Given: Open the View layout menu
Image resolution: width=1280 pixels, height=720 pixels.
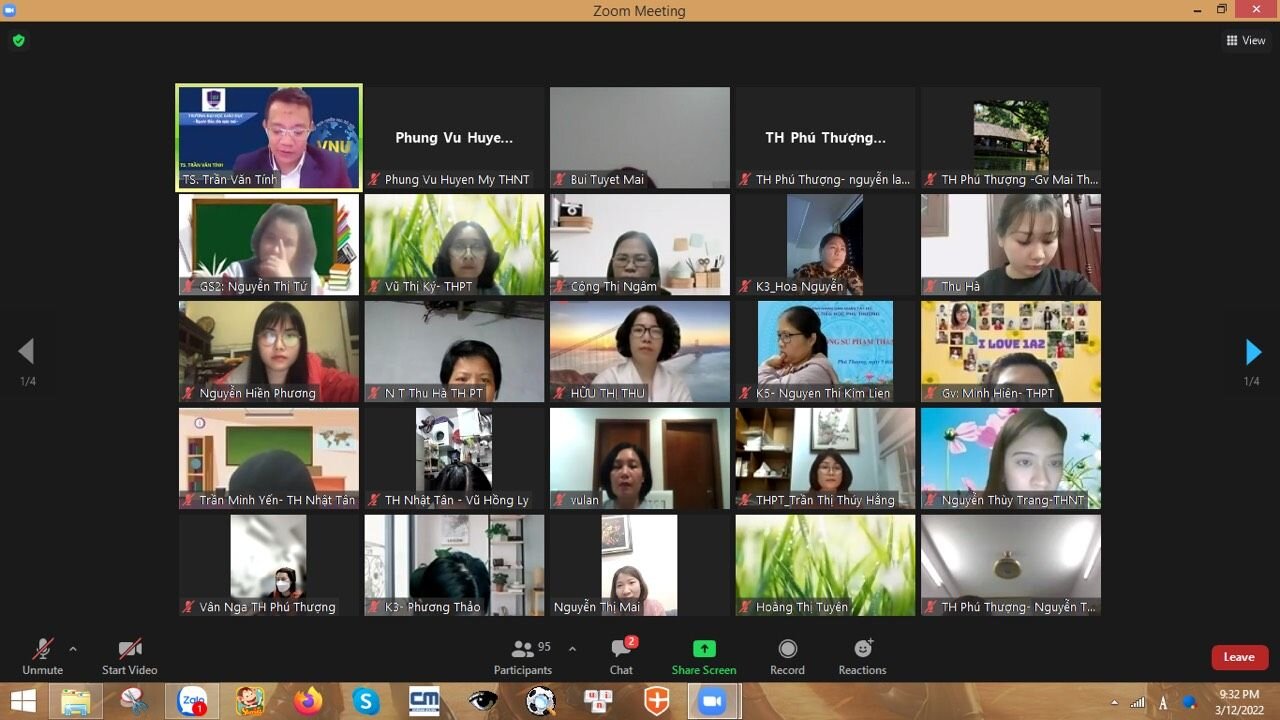Looking at the screenshot, I should [1246, 41].
